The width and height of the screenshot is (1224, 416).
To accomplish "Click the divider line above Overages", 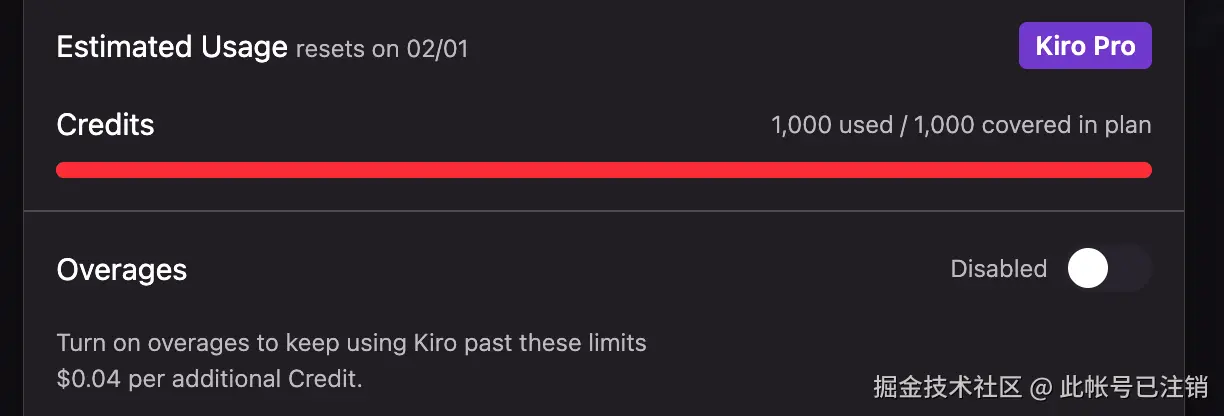I will 603,211.
